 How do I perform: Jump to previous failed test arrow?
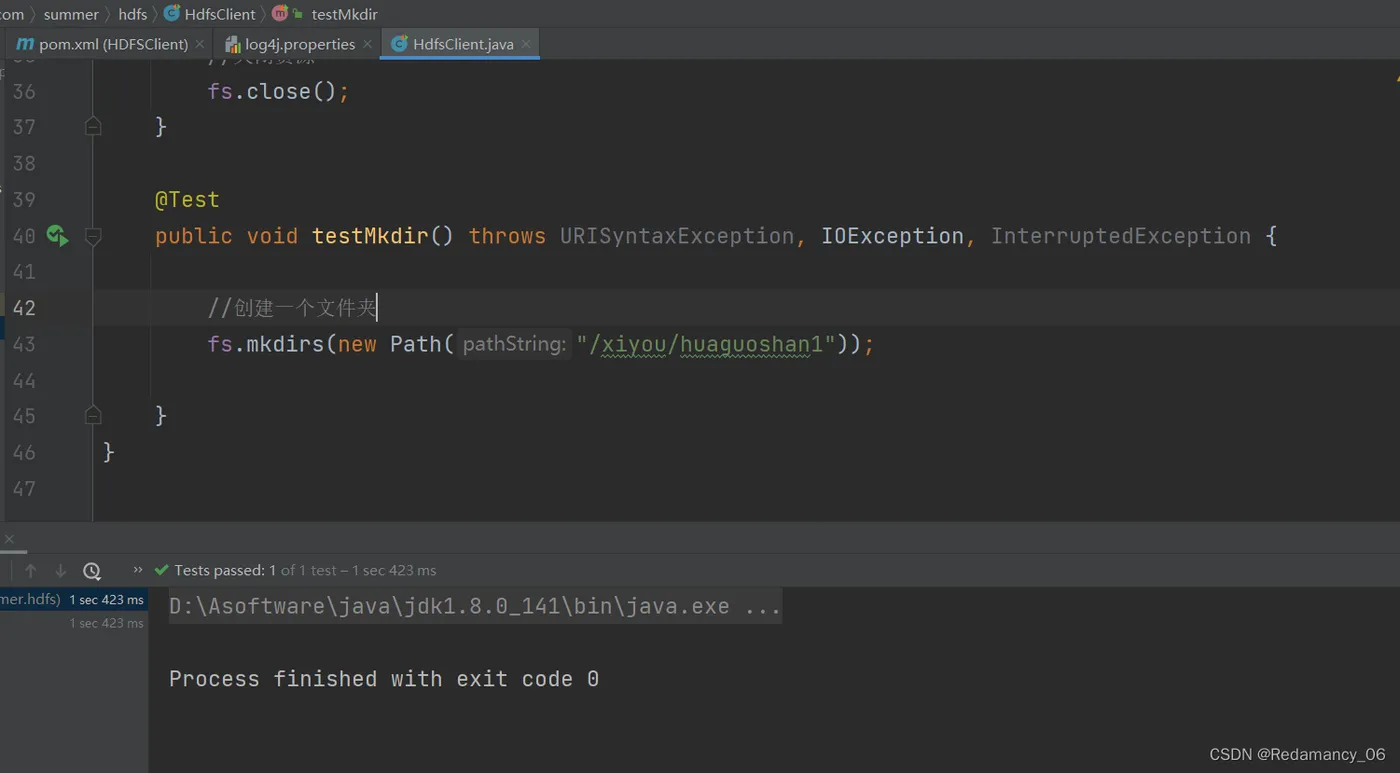coord(31,570)
